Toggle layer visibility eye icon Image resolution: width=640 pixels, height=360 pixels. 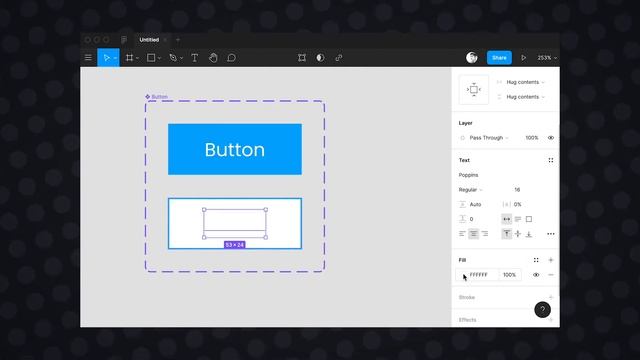coord(551,138)
